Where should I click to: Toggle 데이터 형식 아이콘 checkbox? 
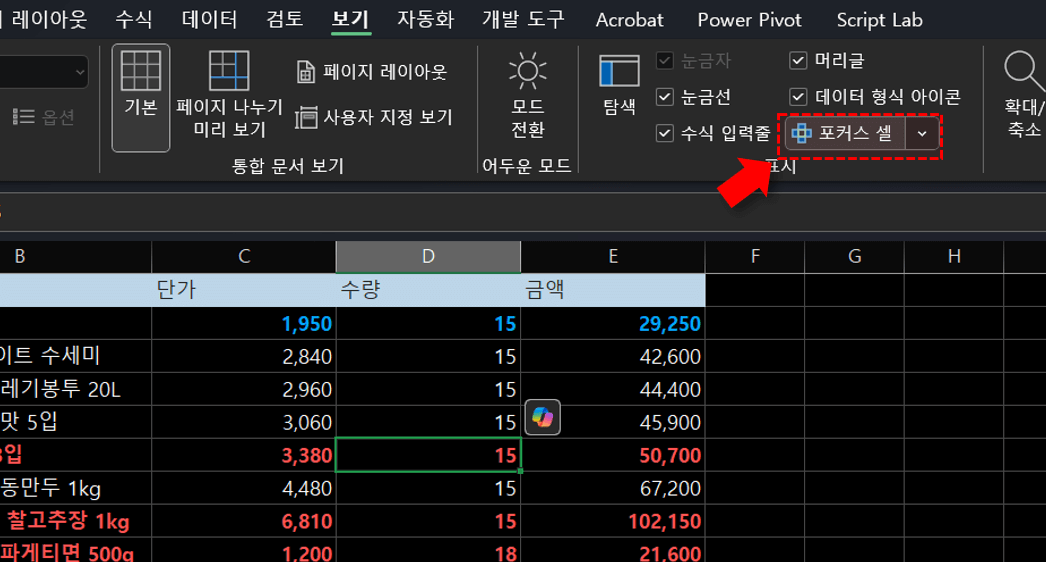pyautogui.click(x=798, y=97)
